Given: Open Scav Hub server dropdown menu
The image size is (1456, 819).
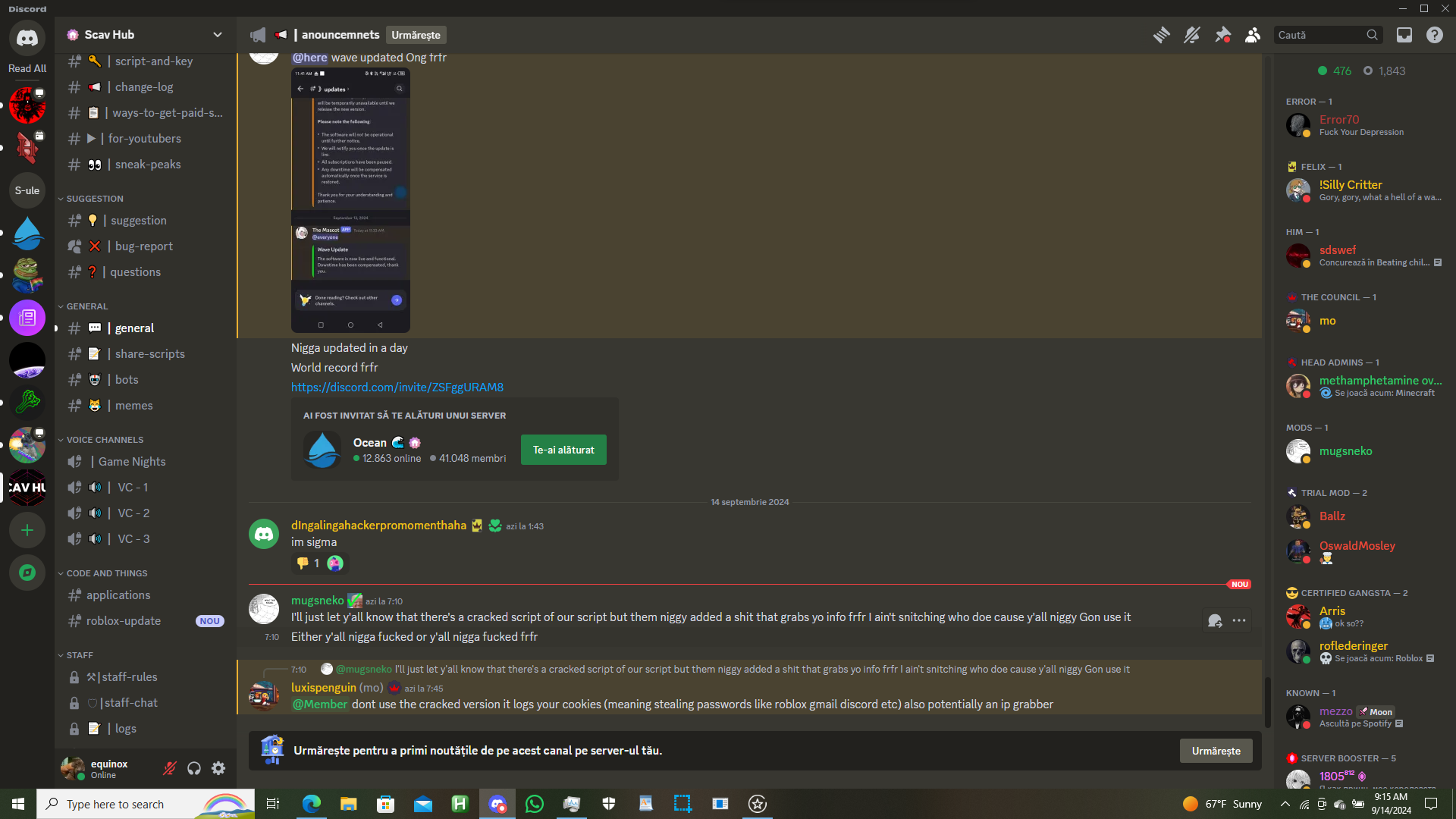Looking at the screenshot, I should click(218, 35).
